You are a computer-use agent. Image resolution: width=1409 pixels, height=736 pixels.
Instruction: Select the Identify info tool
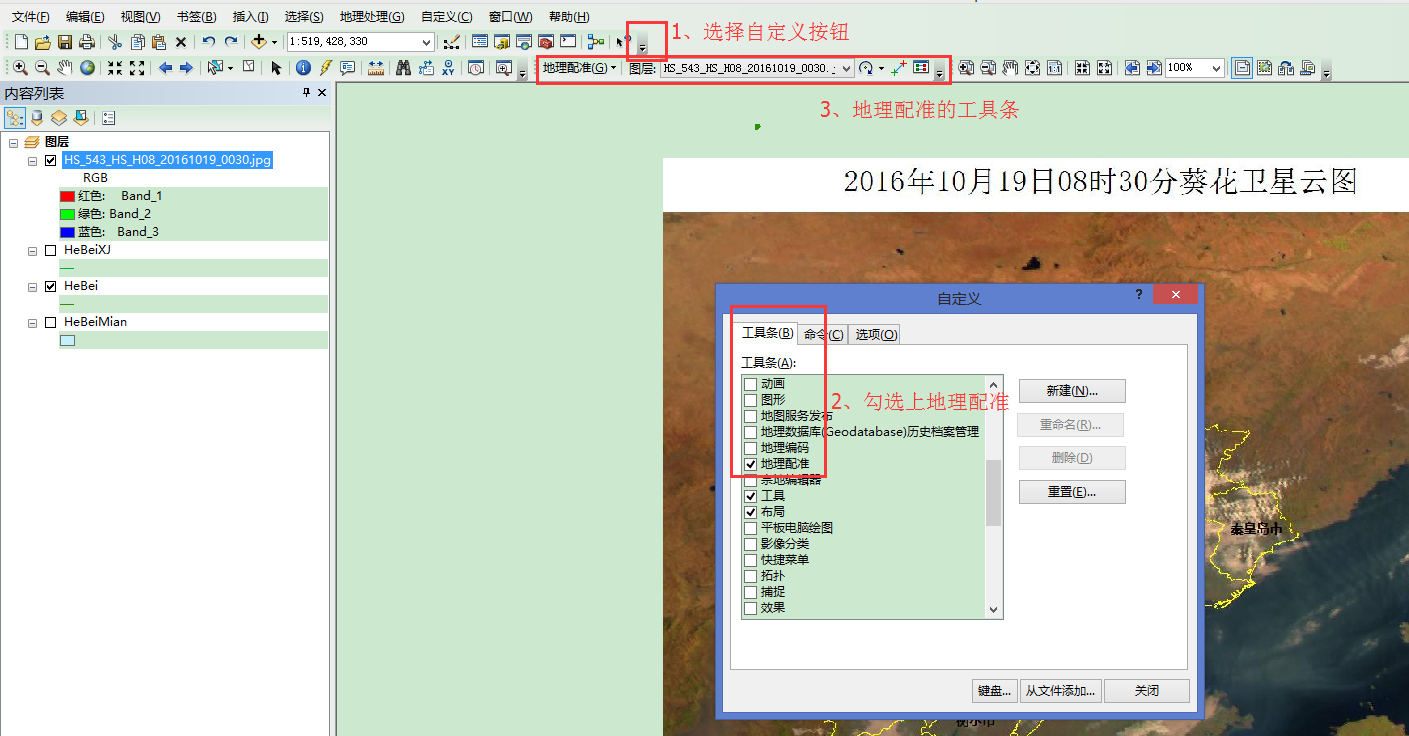point(303,68)
